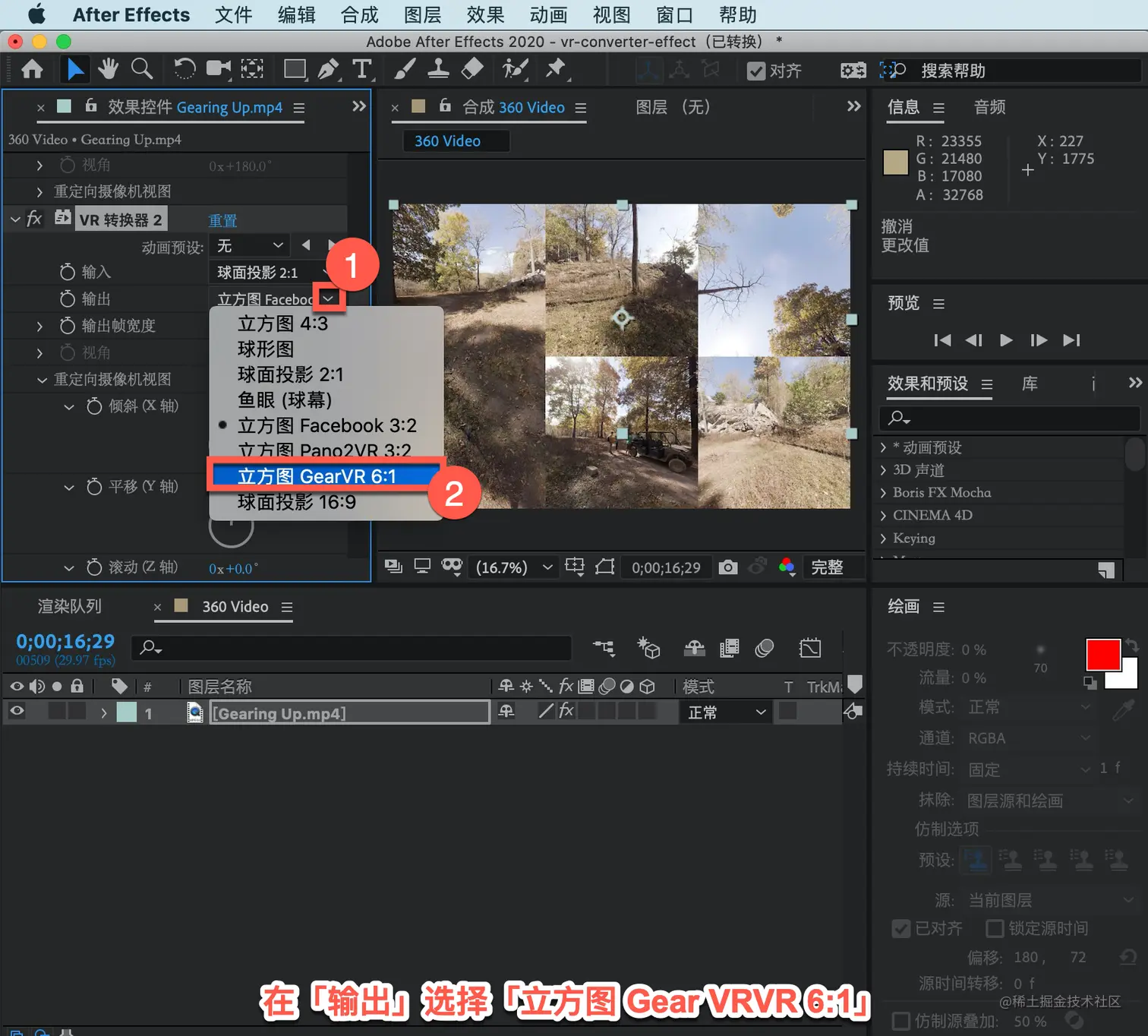Open layer blend mode 正常 dropdown
This screenshot has width=1148, height=1036.
726,712
